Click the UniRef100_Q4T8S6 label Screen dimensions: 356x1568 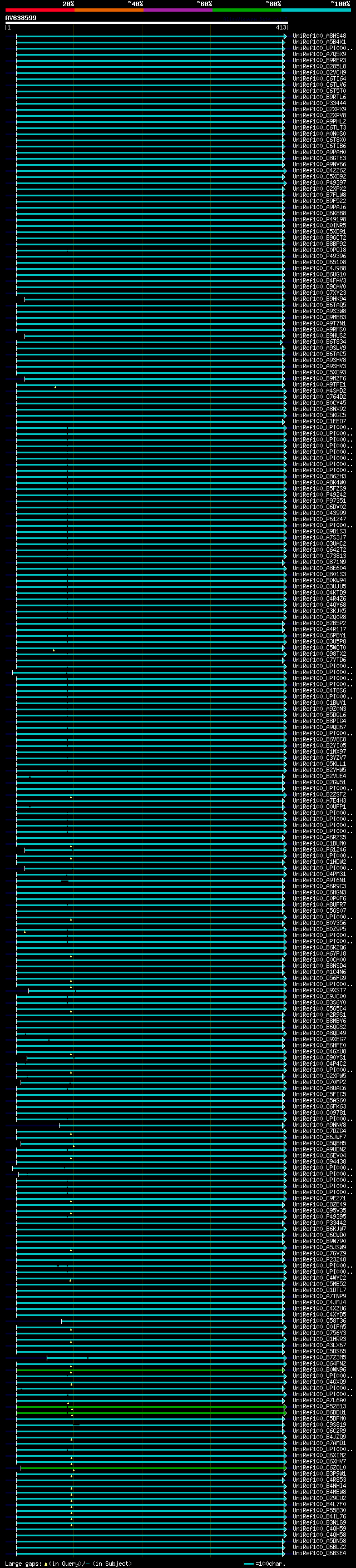click(x=319, y=690)
